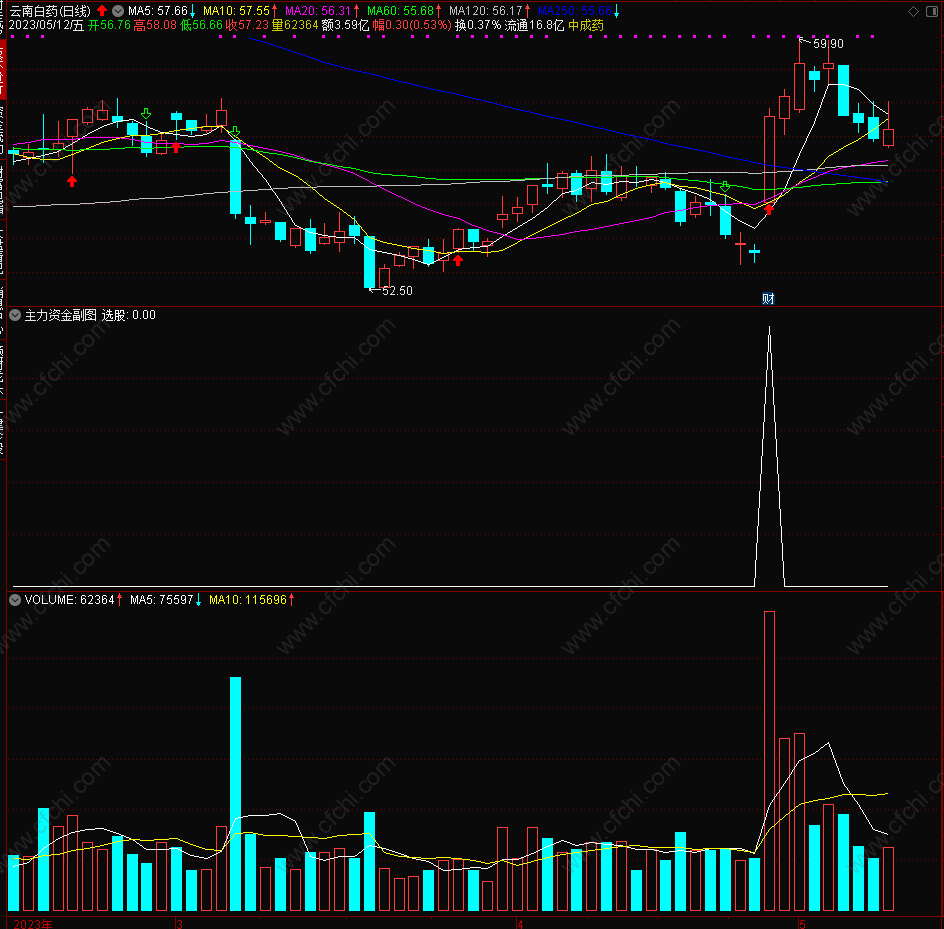Click the low price 低56.66
Image resolution: width=944 pixels, height=929 pixels.
201,25
